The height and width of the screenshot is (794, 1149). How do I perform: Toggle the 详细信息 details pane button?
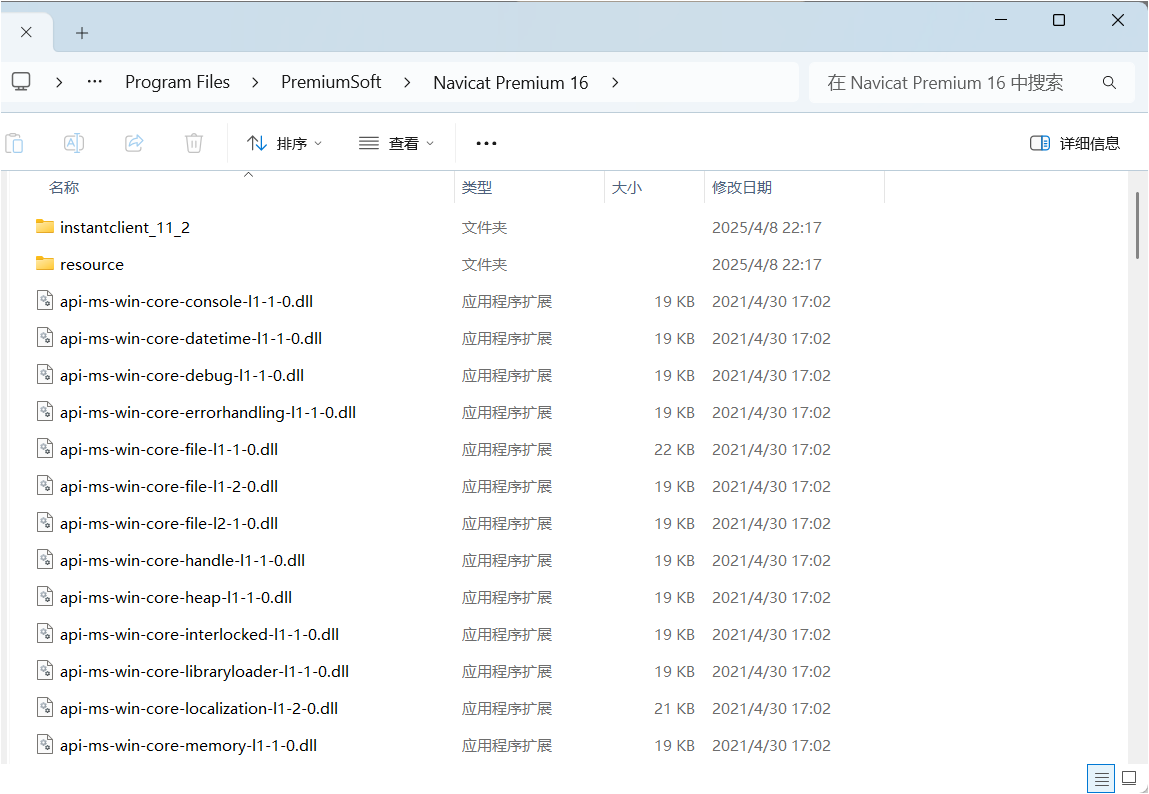(1075, 144)
